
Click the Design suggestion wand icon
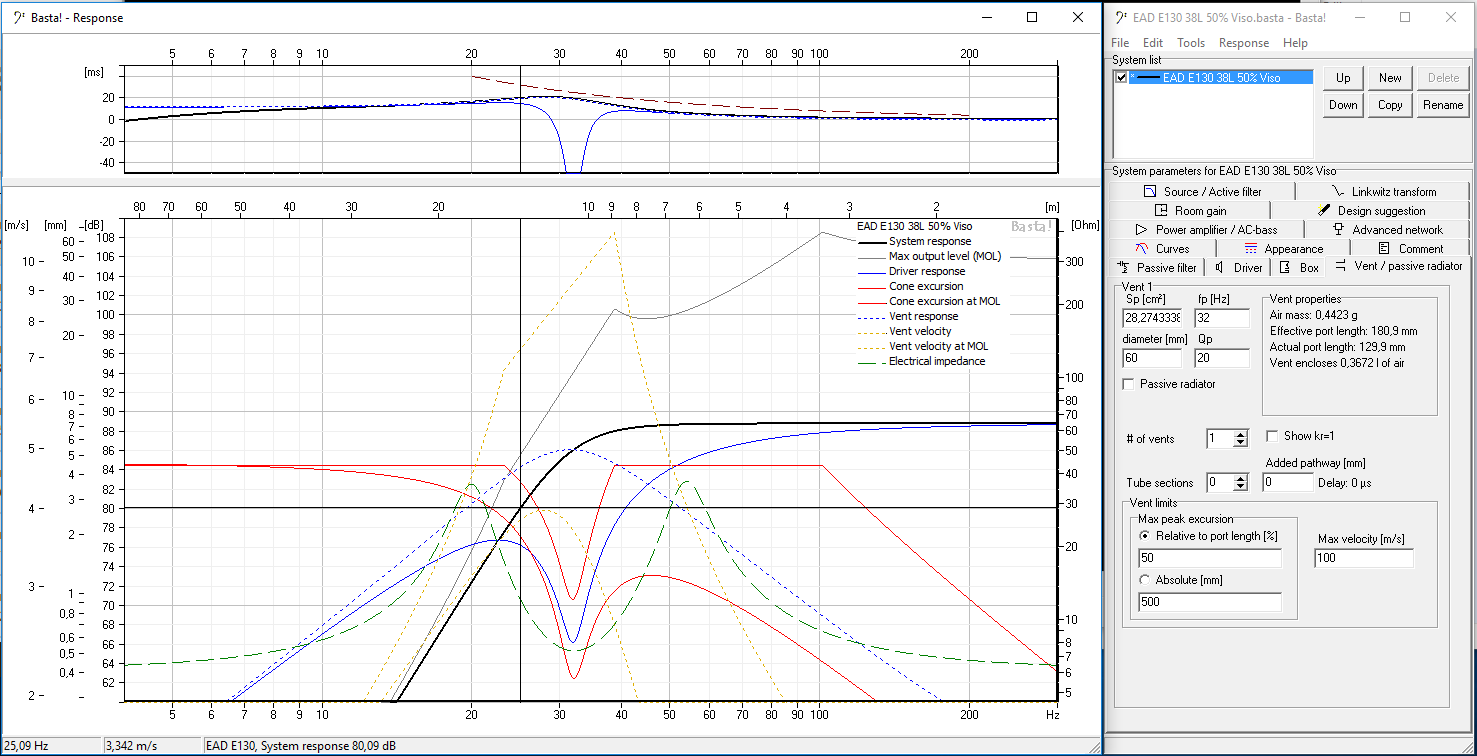click(1324, 210)
